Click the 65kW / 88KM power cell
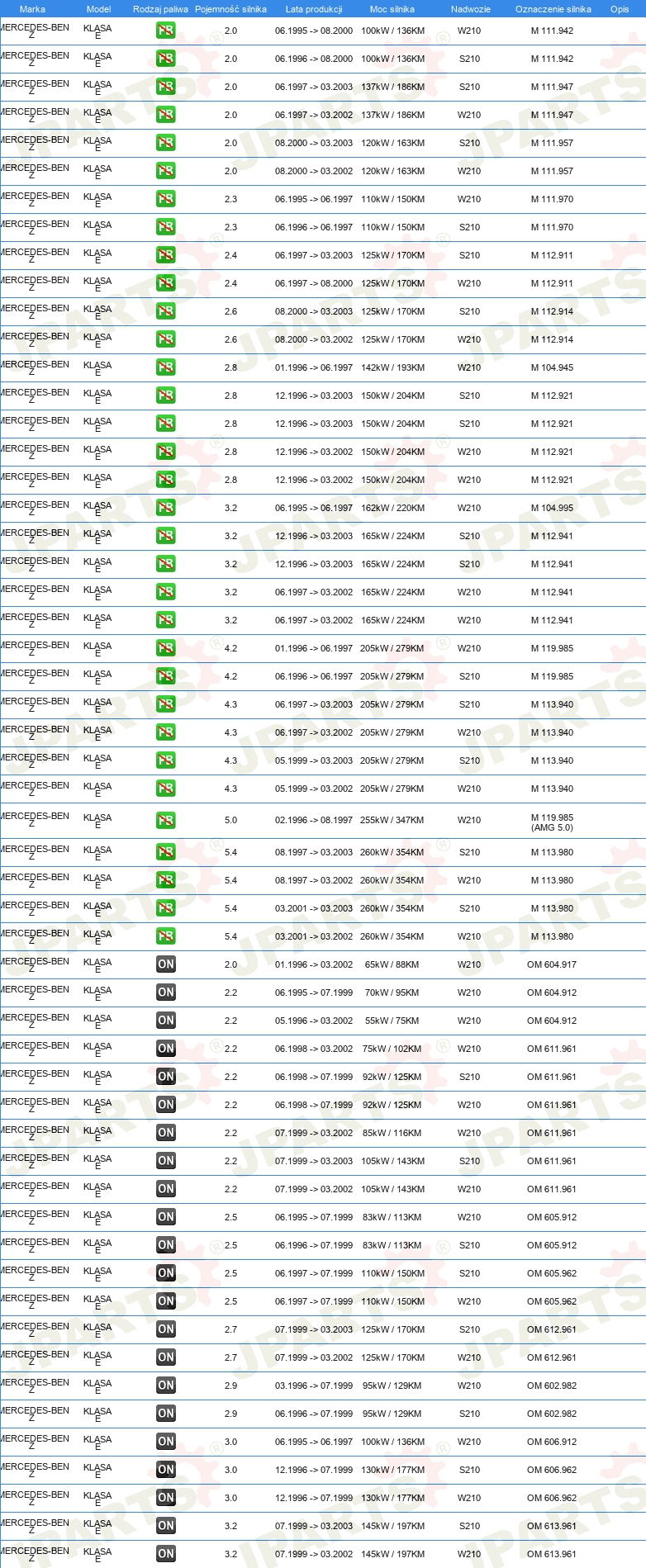Image resolution: width=646 pixels, height=1568 pixels. [x=392, y=964]
